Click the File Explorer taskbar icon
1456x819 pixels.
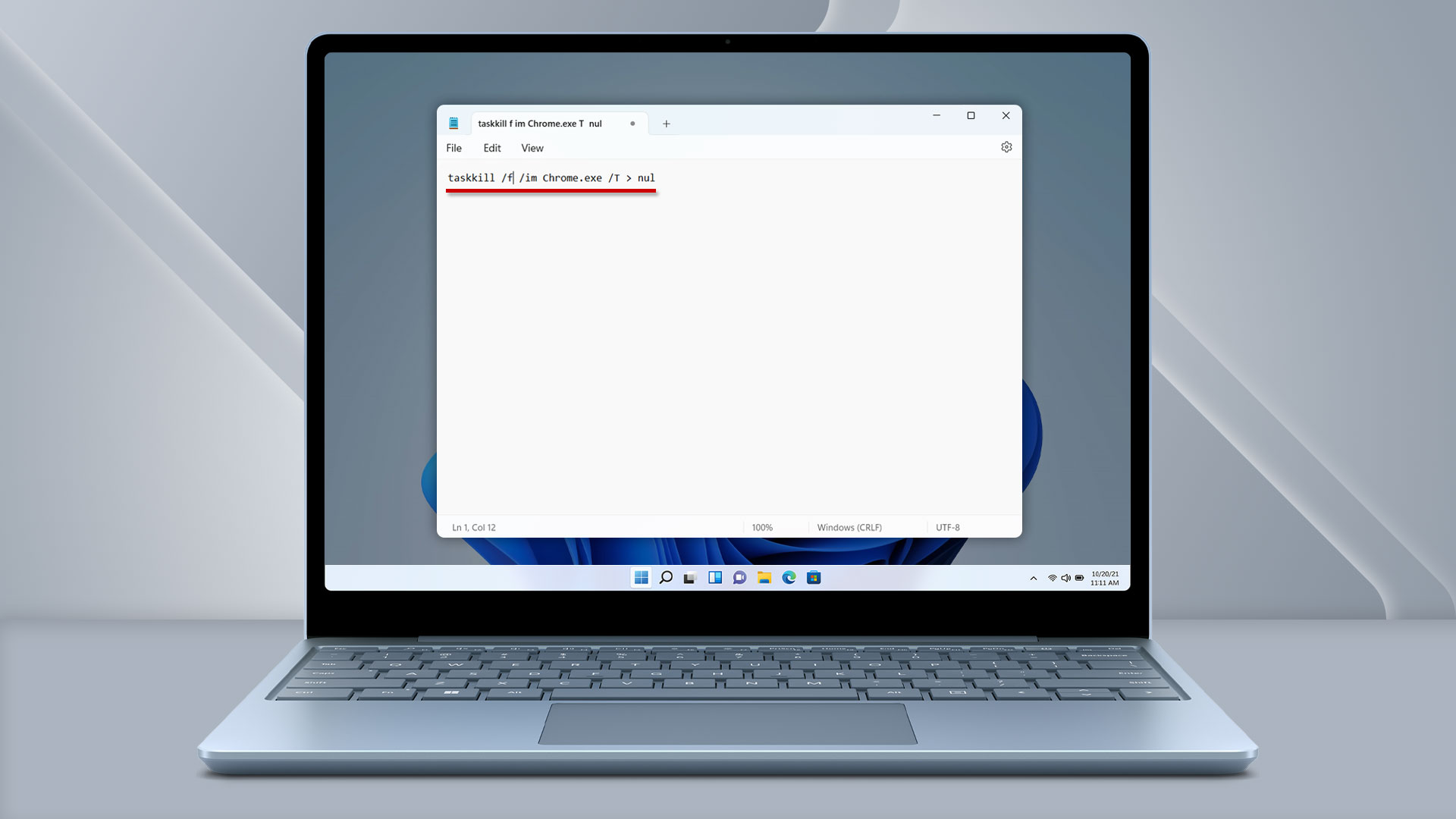764,577
